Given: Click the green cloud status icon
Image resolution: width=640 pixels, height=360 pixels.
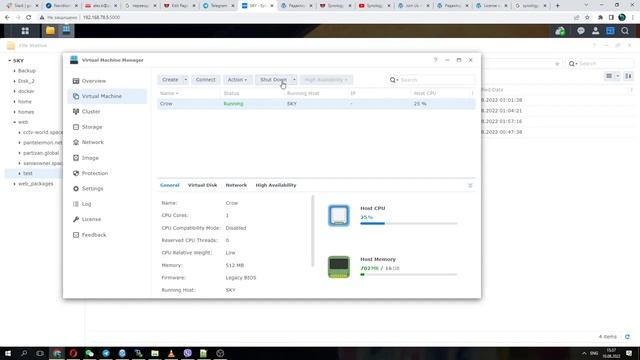Looking at the screenshot, I should (x=560, y=31).
